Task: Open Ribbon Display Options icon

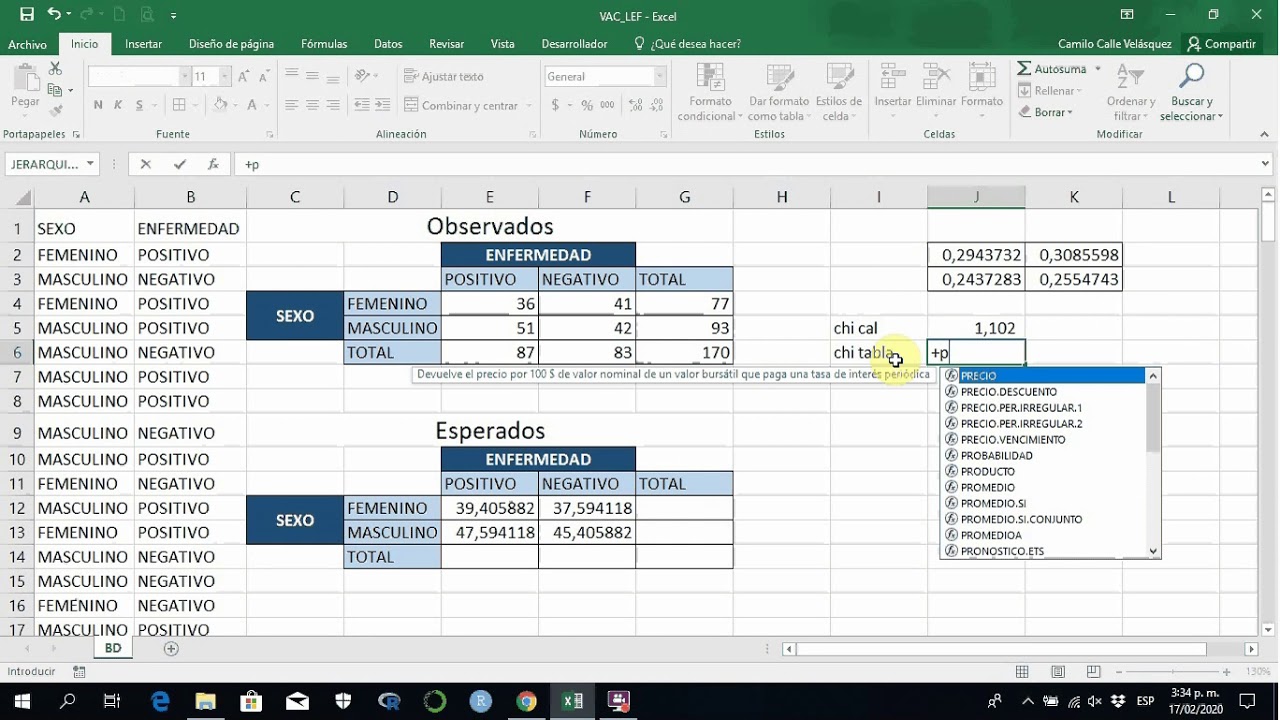Action: pos(1127,15)
